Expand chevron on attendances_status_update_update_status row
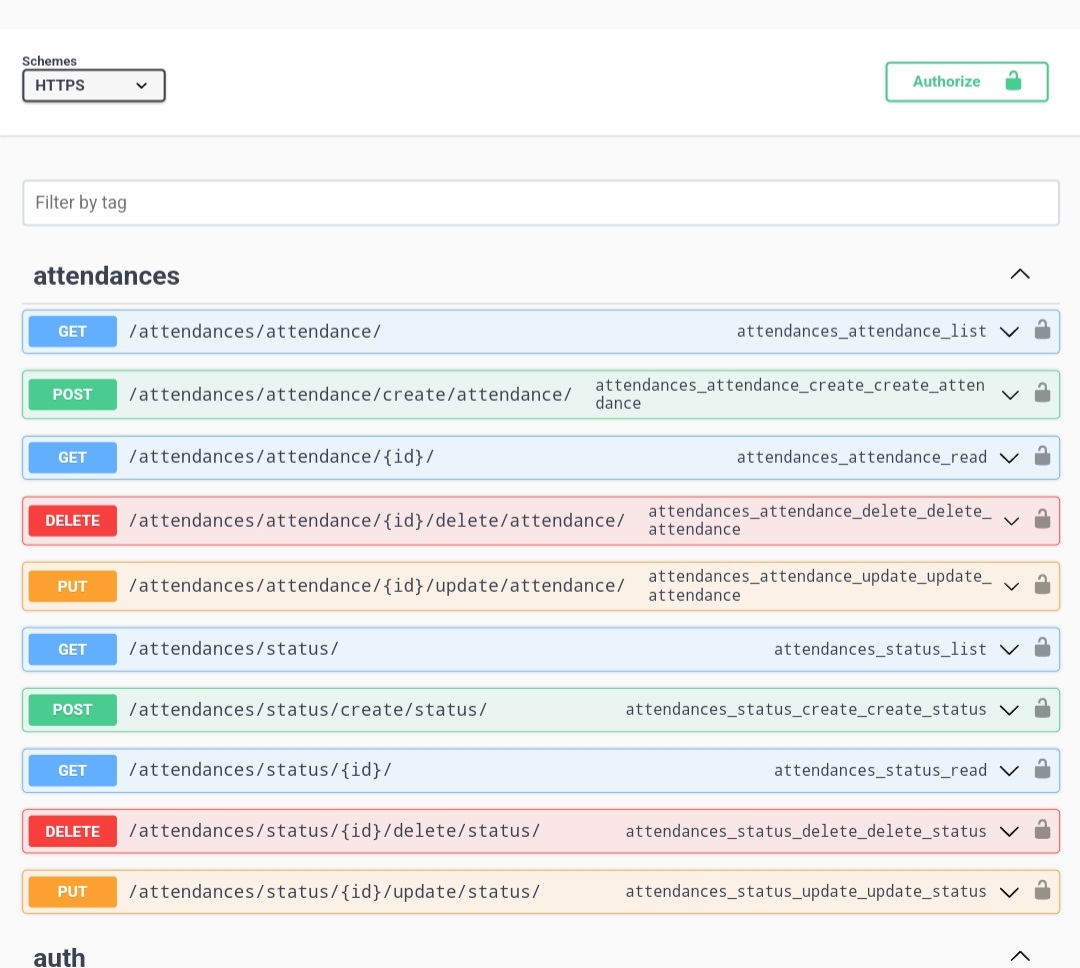 tap(1010, 892)
